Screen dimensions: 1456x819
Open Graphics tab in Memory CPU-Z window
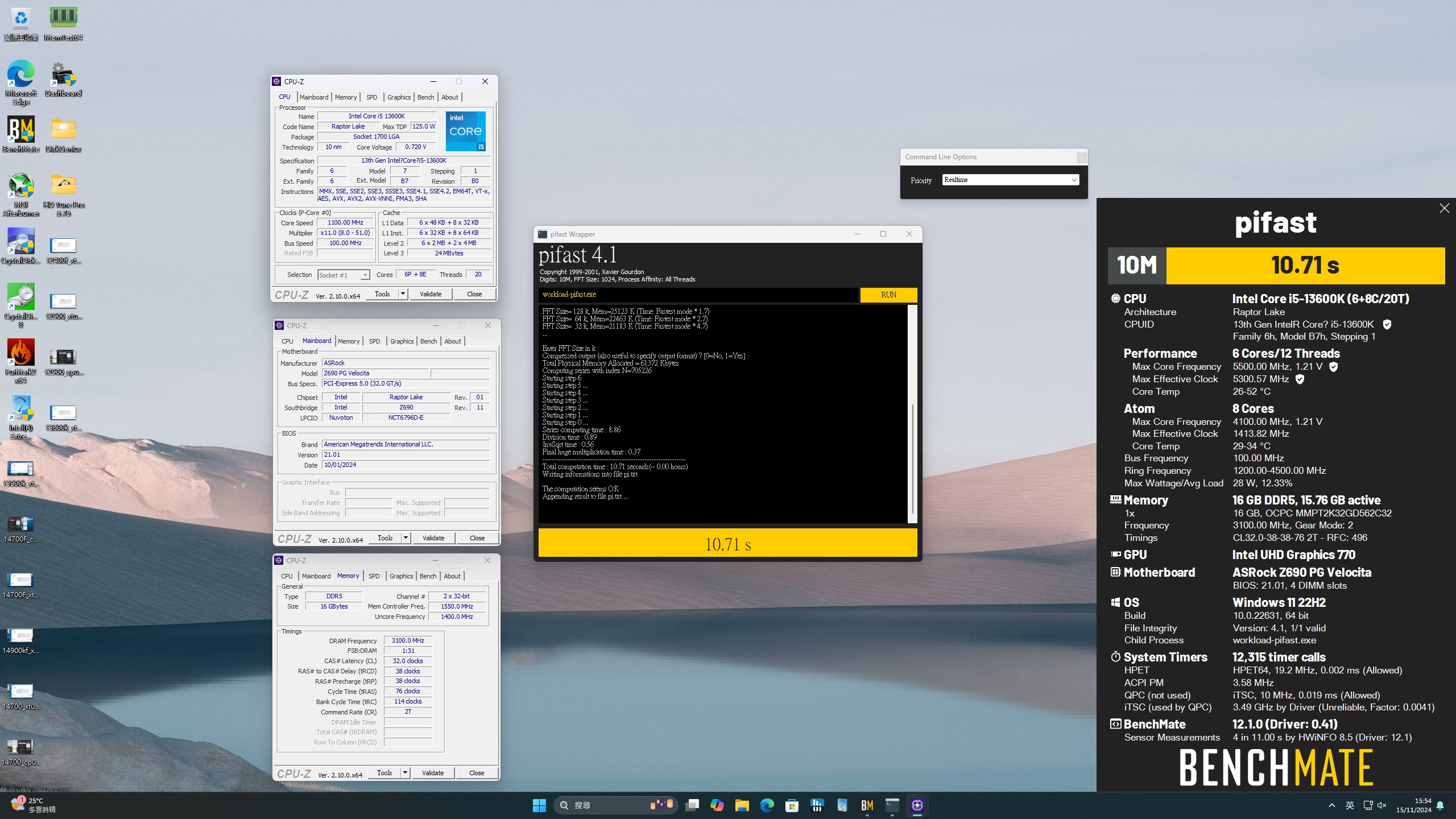pos(401,576)
